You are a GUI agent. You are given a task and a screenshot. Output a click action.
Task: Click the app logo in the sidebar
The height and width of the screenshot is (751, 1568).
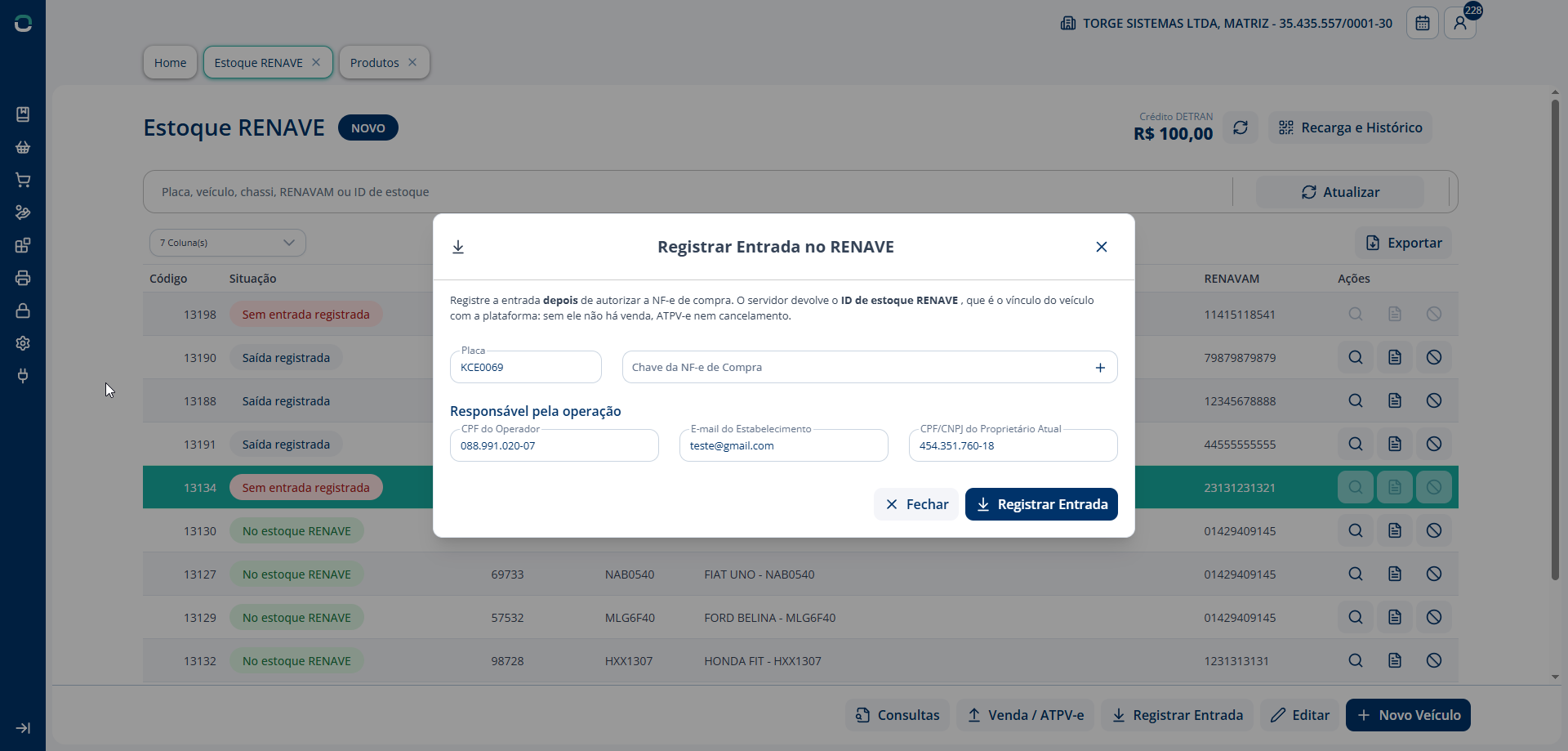(x=23, y=24)
